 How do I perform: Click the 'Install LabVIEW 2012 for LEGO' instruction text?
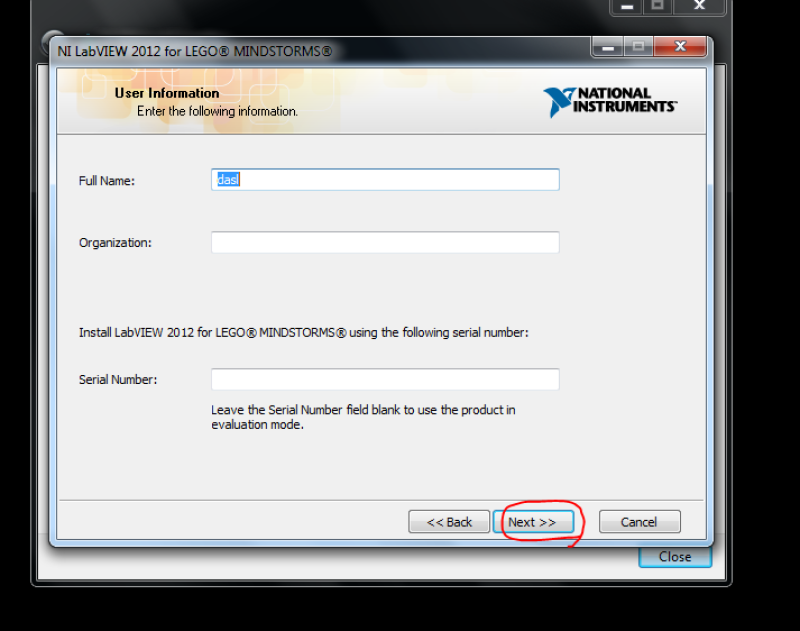point(304,333)
